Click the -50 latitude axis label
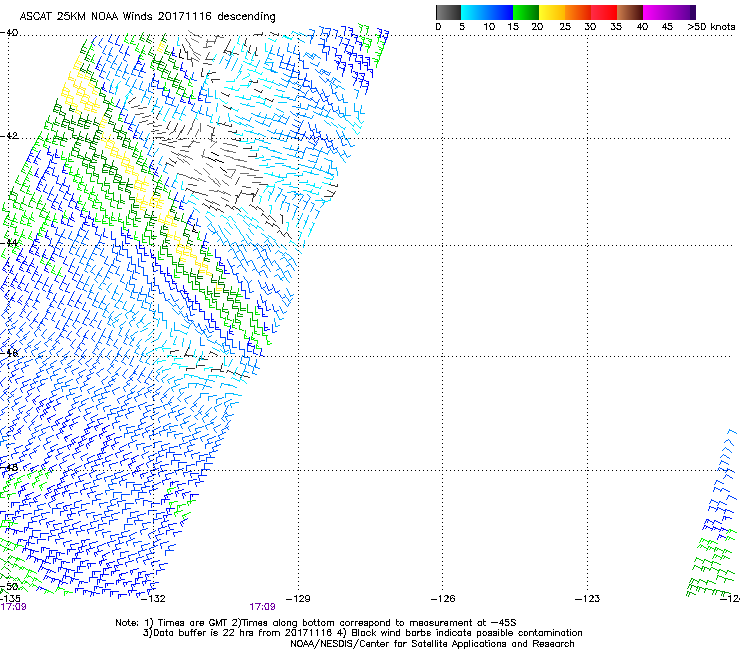Image resolution: width=740 pixels, height=650 pixels. coord(9,586)
